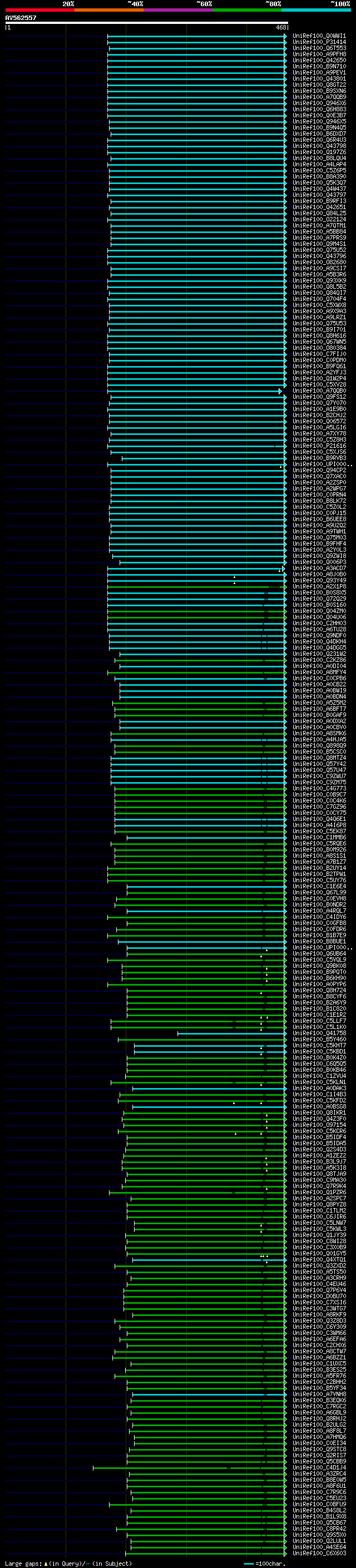The height and width of the screenshot is (1568, 356).
Task: Select the UniRef100_B8A390 label
Action: click(x=319, y=176)
